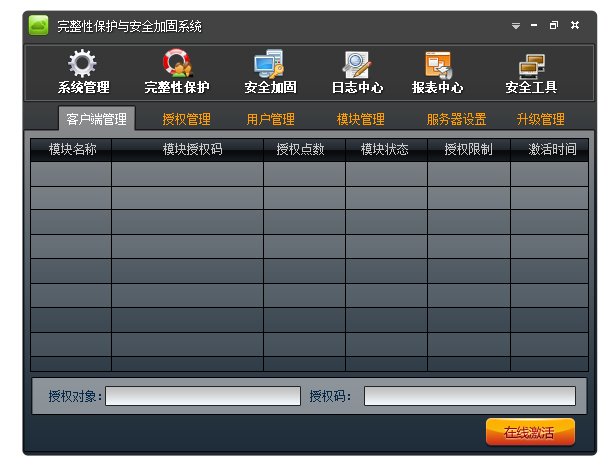Screen dimensions: 610x469
Task: Open the 安全加固 monitor icon
Action: click(x=269, y=66)
